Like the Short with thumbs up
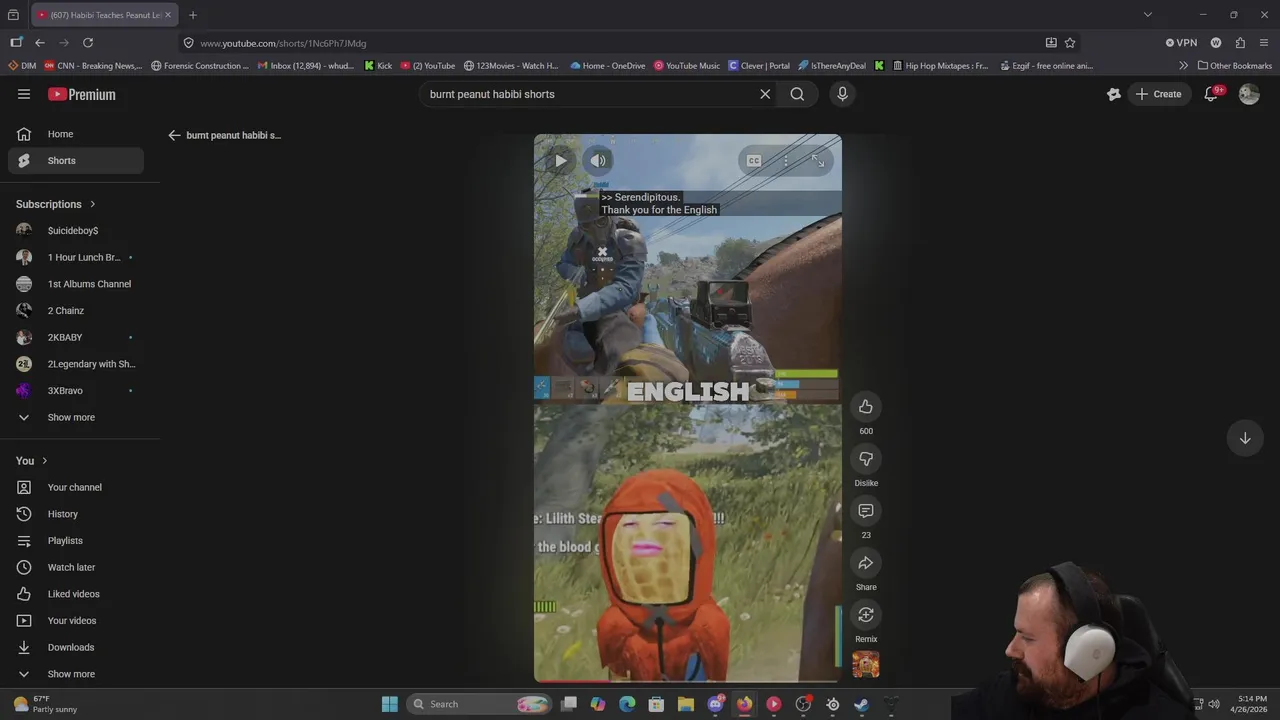This screenshot has width=1280, height=720. 866,407
